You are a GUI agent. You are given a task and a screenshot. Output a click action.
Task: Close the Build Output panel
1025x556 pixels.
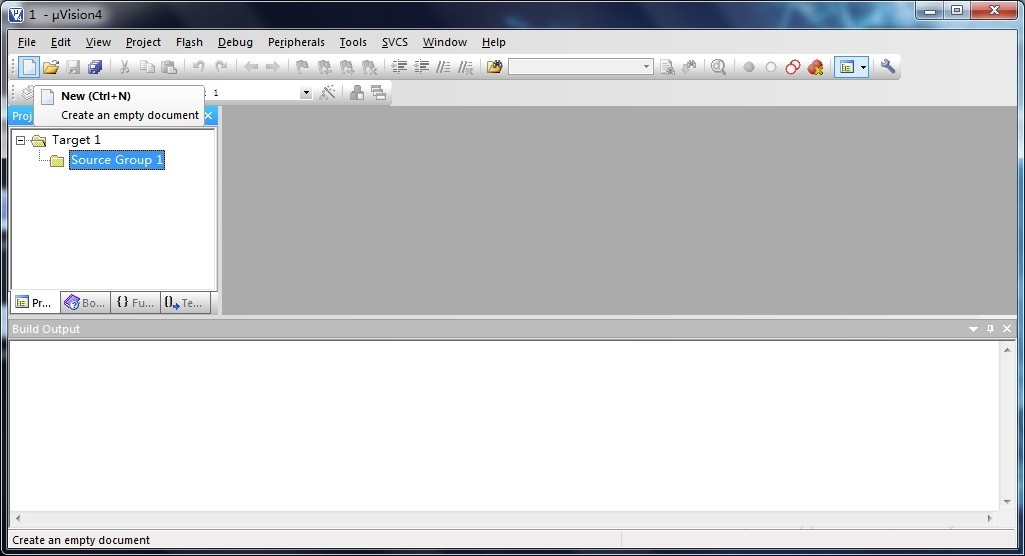click(x=1007, y=329)
